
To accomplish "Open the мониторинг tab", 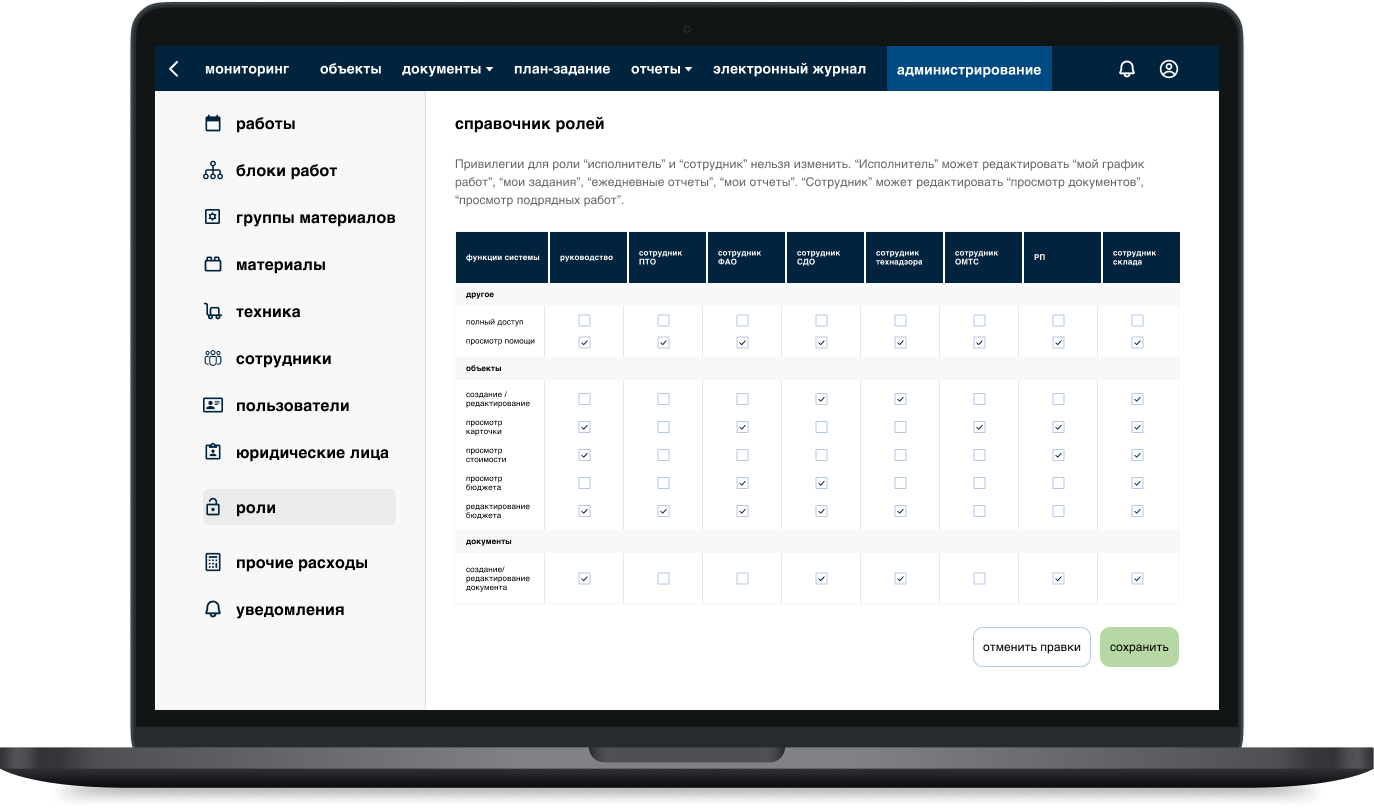I will (x=247, y=69).
